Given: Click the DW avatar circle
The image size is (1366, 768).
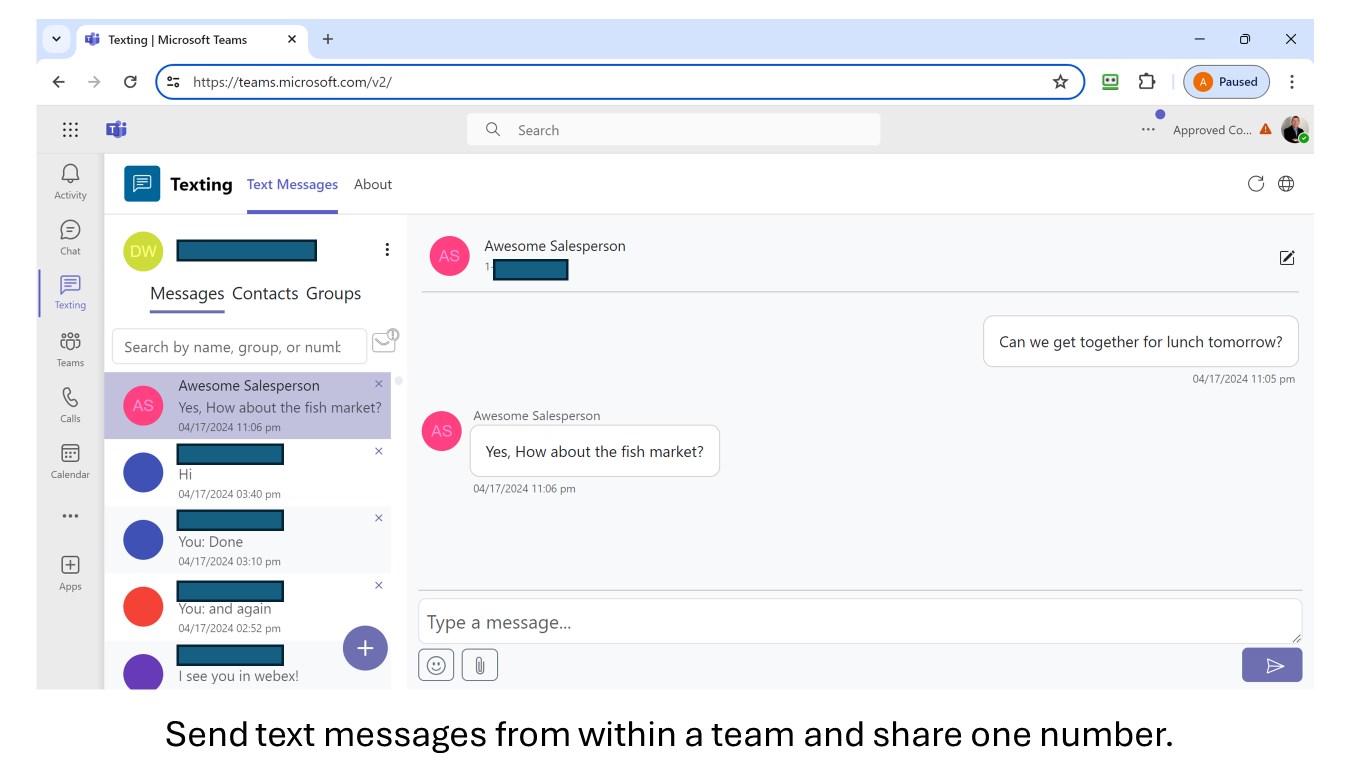Looking at the screenshot, I should click(143, 251).
